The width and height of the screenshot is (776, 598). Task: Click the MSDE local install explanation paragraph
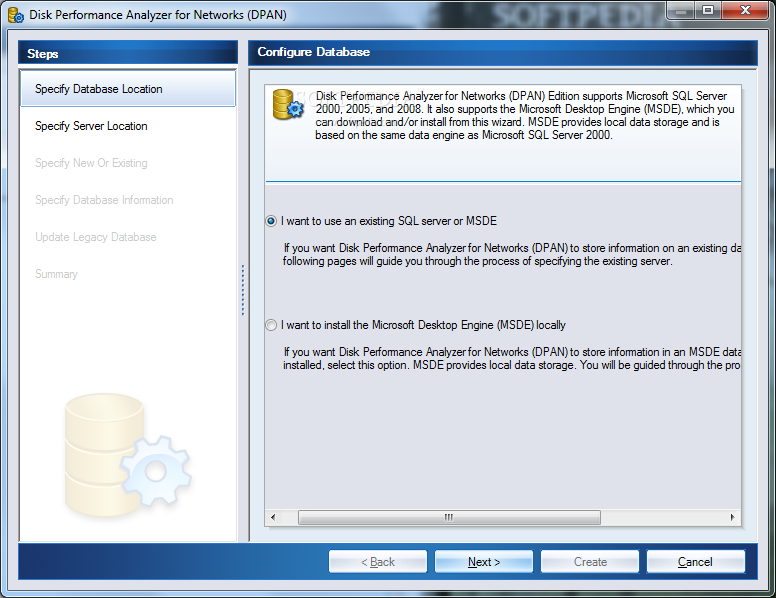pyautogui.click(x=512, y=358)
